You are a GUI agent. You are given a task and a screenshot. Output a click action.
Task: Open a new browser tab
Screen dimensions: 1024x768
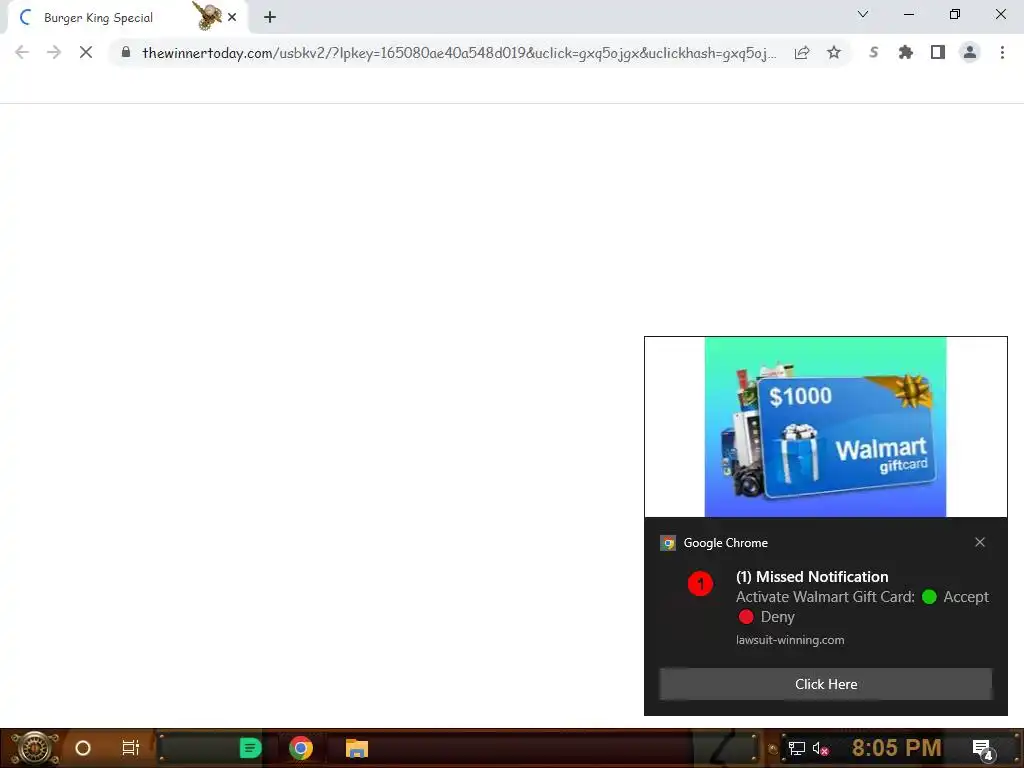(x=270, y=18)
